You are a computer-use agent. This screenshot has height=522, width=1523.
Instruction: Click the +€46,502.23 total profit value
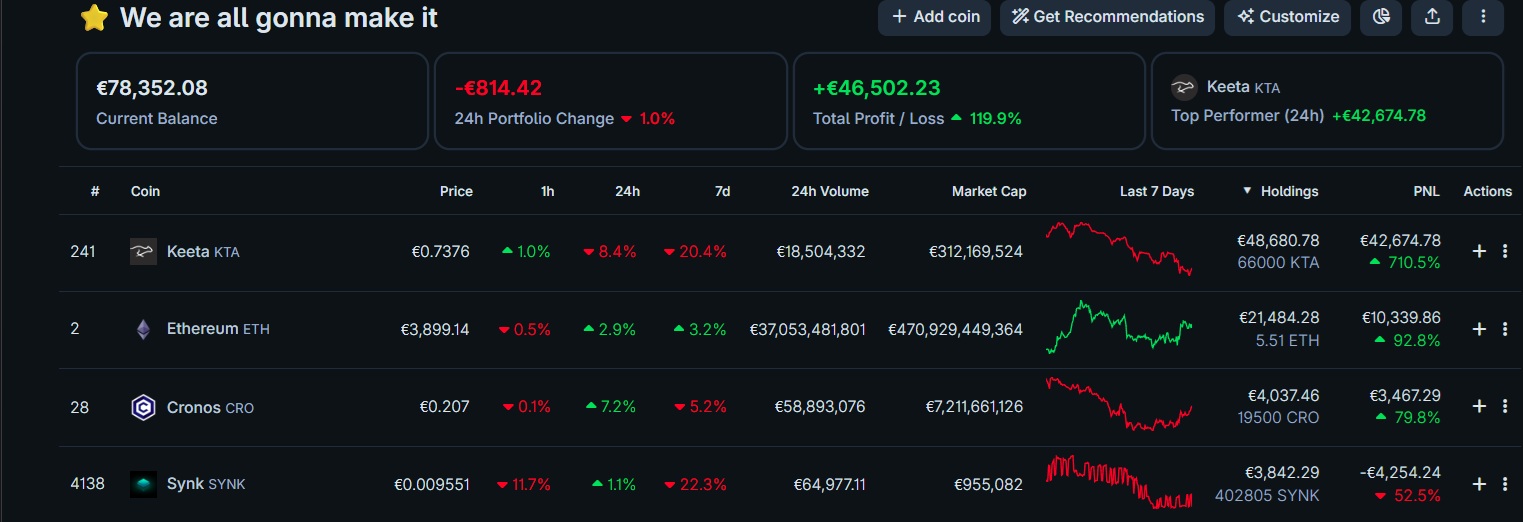(x=877, y=88)
